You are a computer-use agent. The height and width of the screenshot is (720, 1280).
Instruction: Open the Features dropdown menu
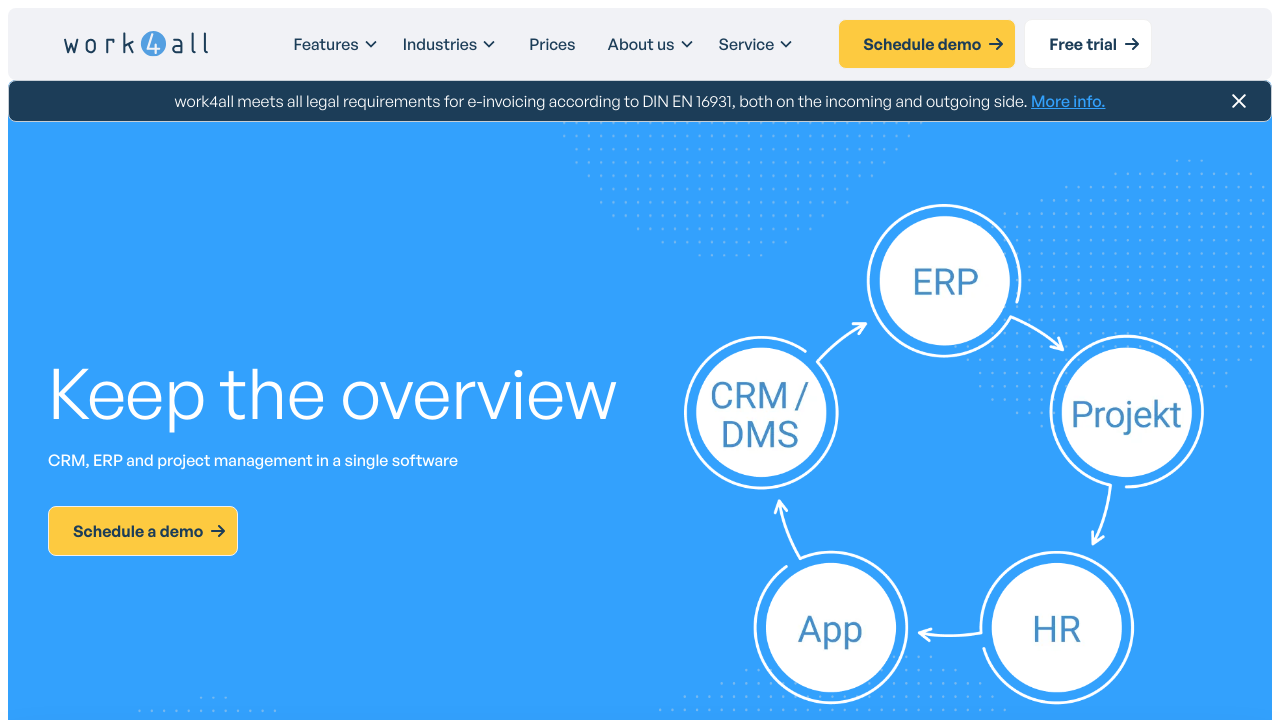pyautogui.click(x=335, y=44)
